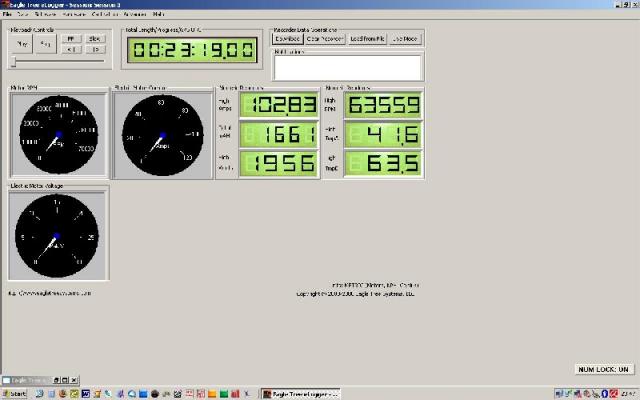Screen dimensions: 640x400
Task: Click the Load from File button
Action: (367, 38)
